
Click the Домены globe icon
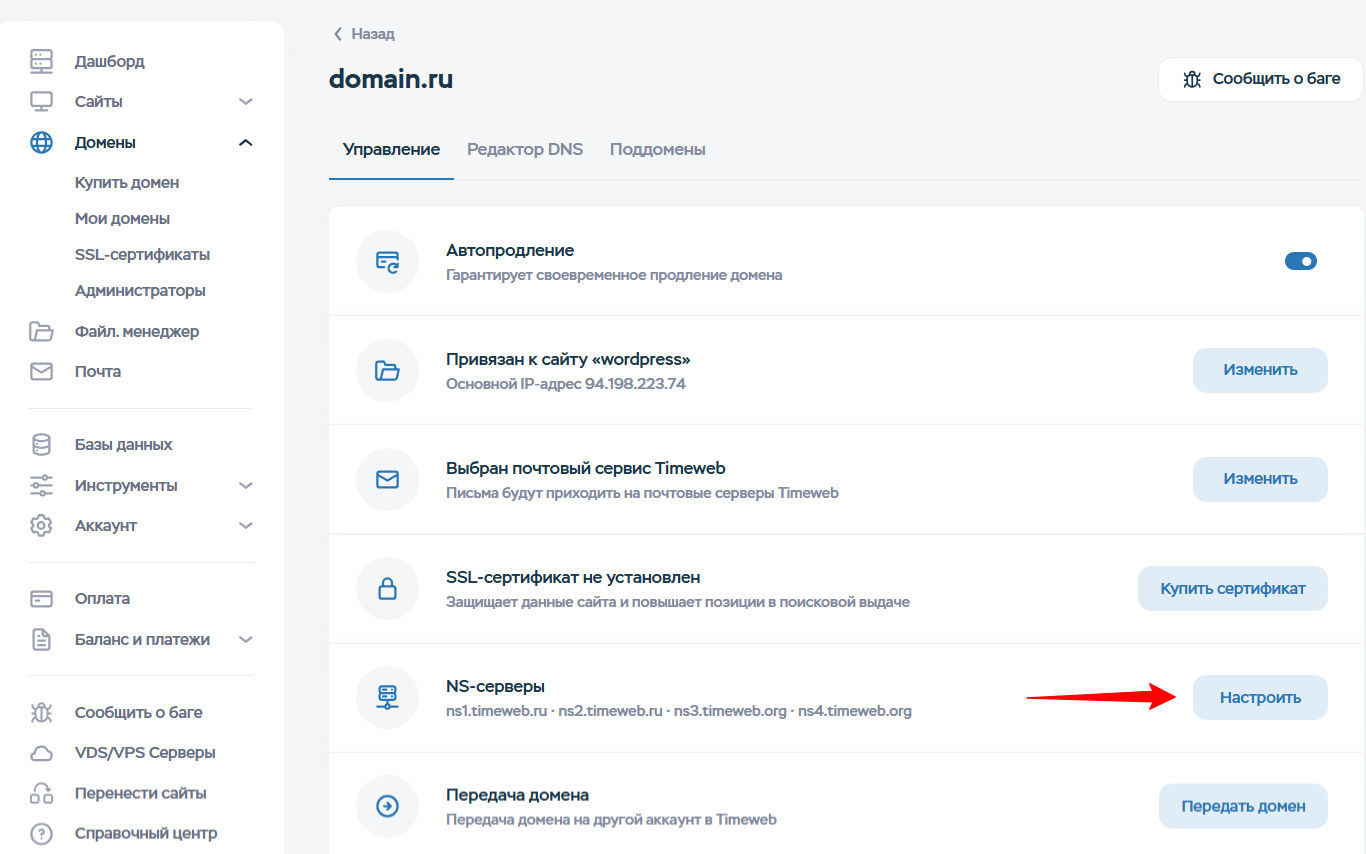point(41,143)
